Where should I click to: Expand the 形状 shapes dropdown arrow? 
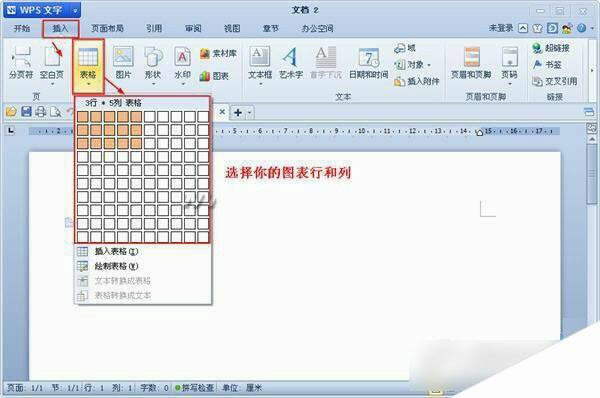(x=153, y=84)
